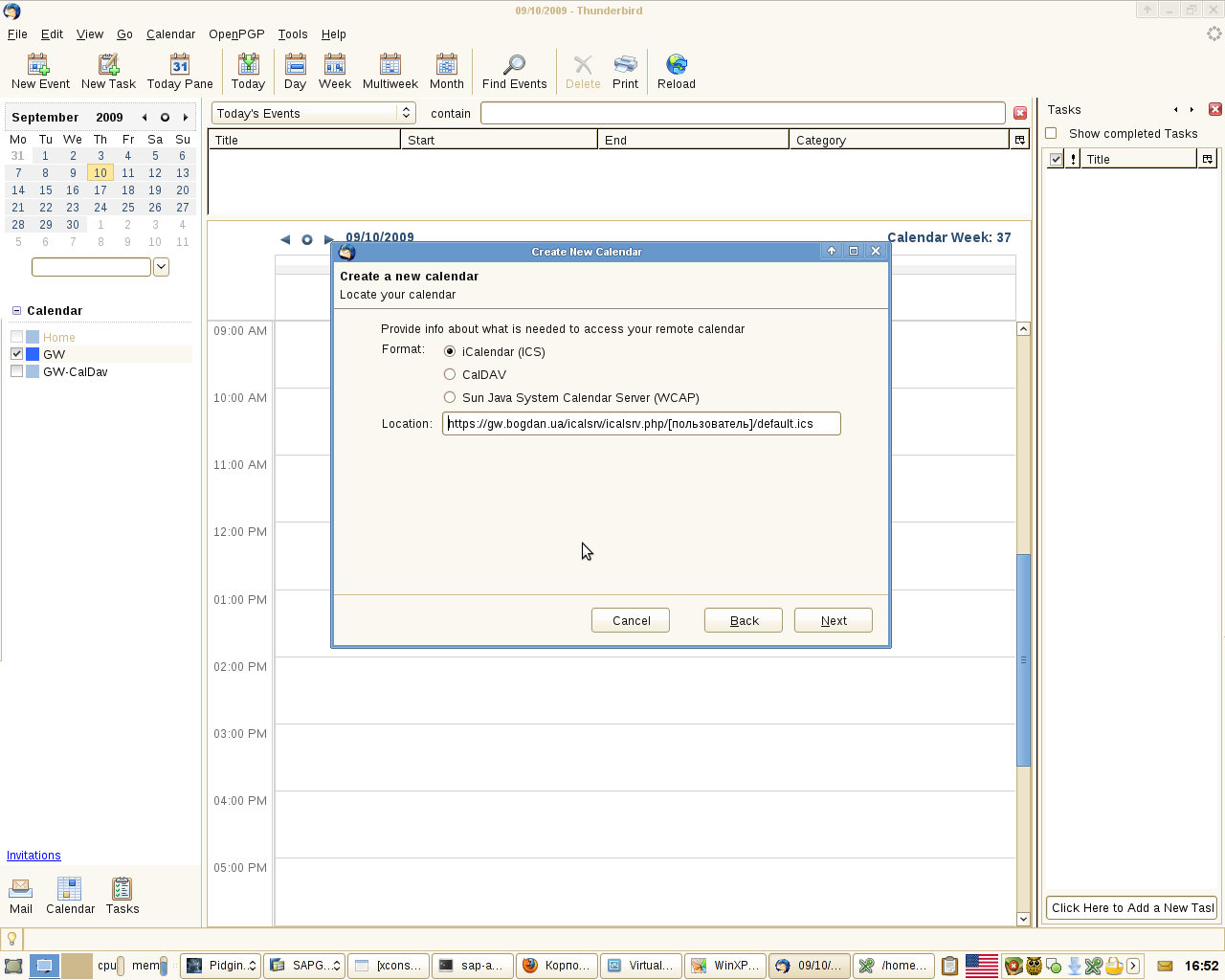Click Back in Create New Calendar dialog

(744, 620)
